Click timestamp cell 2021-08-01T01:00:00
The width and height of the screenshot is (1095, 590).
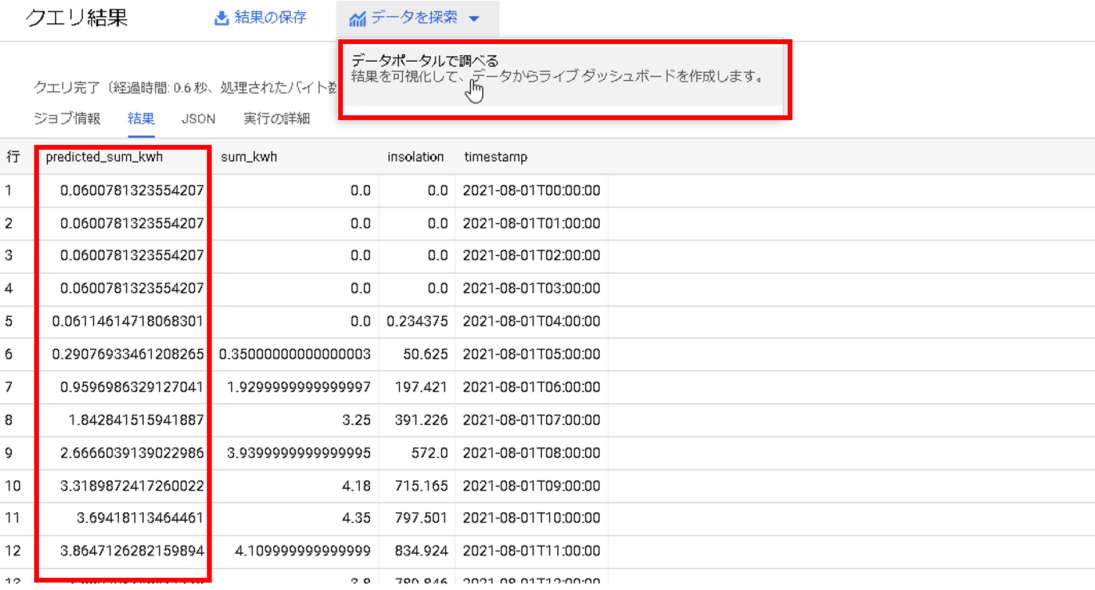click(x=531, y=223)
